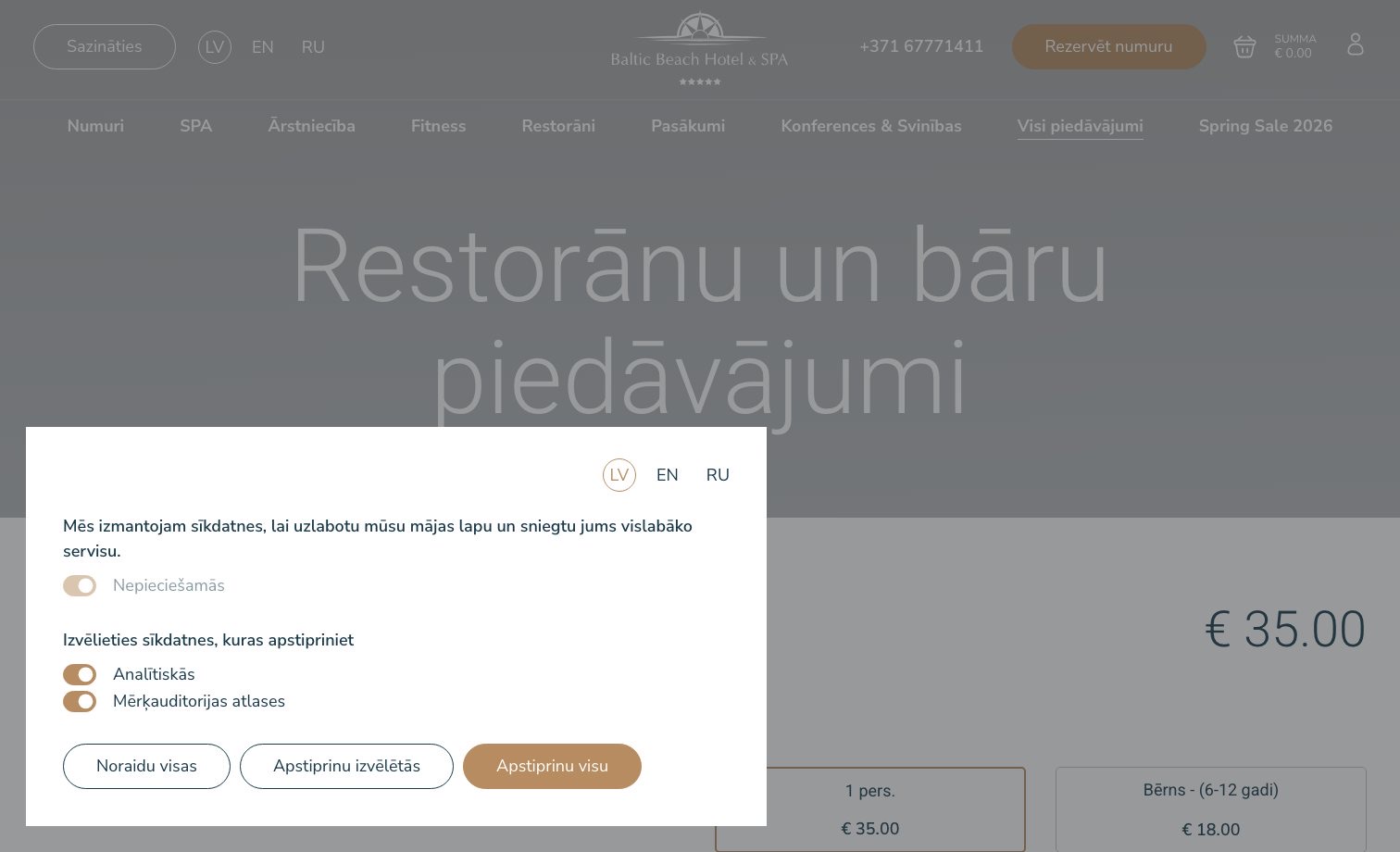Switch cookie dialog language to EN
Viewport: 1400px width, 852px height.
tap(667, 475)
